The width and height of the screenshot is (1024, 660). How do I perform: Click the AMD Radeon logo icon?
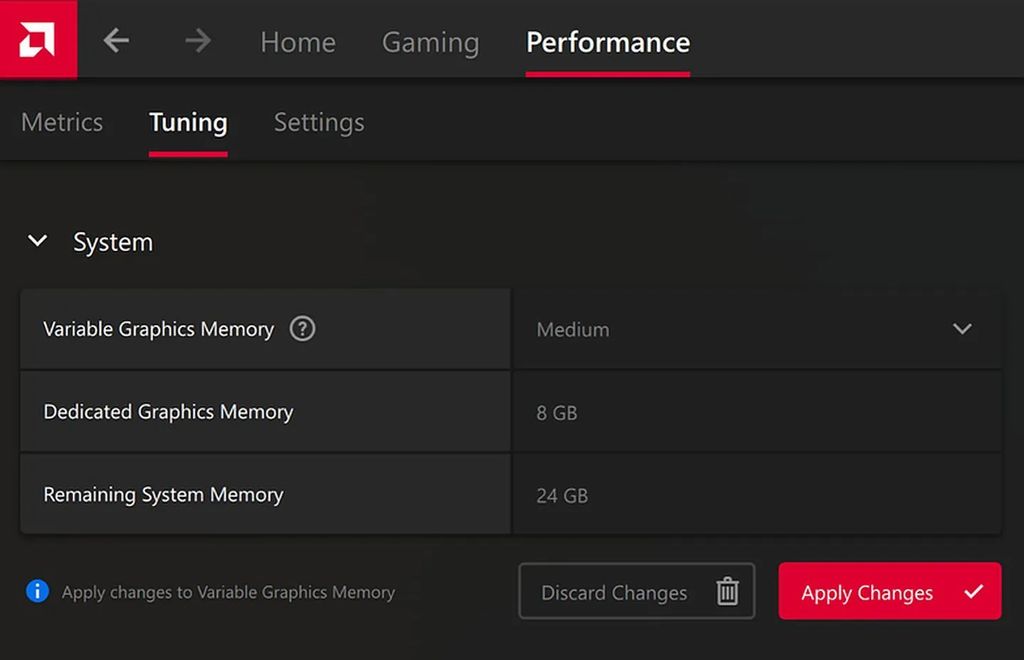(x=38, y=39)
